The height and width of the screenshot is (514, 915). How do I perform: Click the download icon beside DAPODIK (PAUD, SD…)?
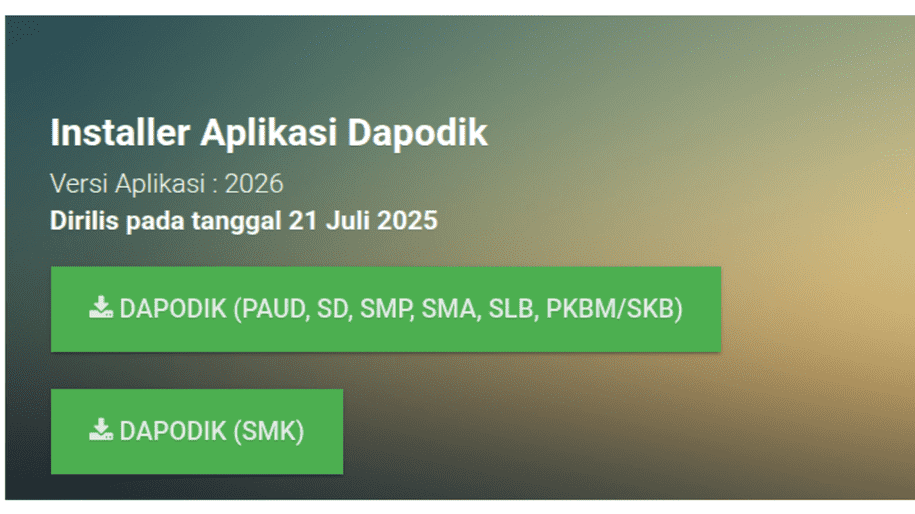click(101, 307)
